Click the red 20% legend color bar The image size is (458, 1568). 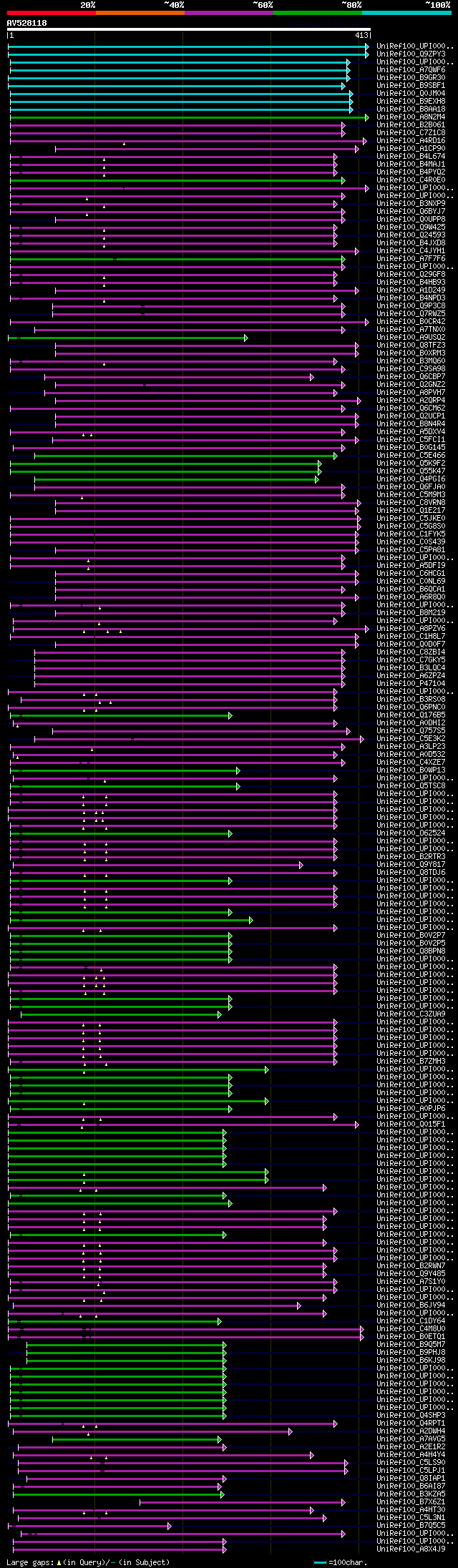pos(51,12)
